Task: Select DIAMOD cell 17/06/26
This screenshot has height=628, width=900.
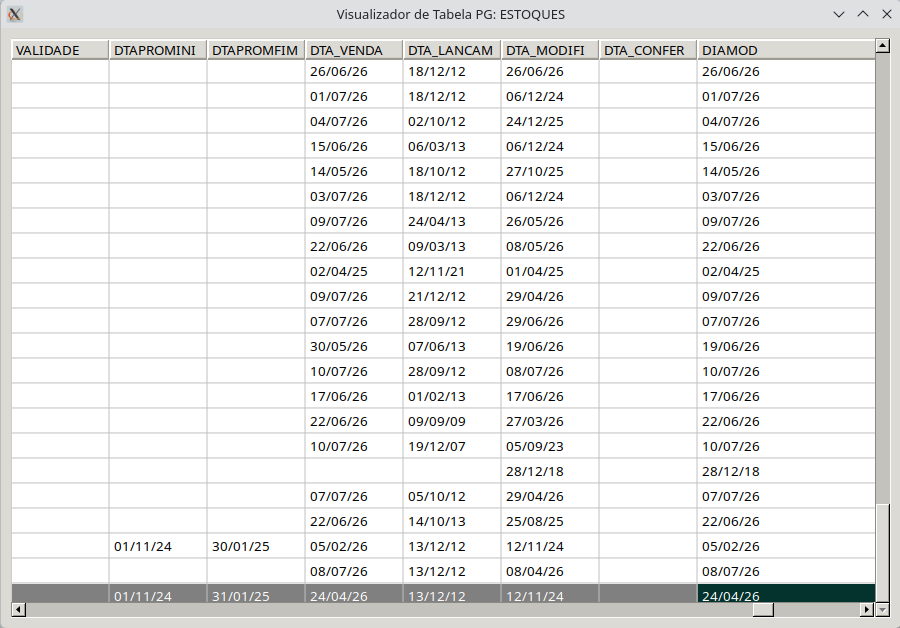Action: (786, 397)
